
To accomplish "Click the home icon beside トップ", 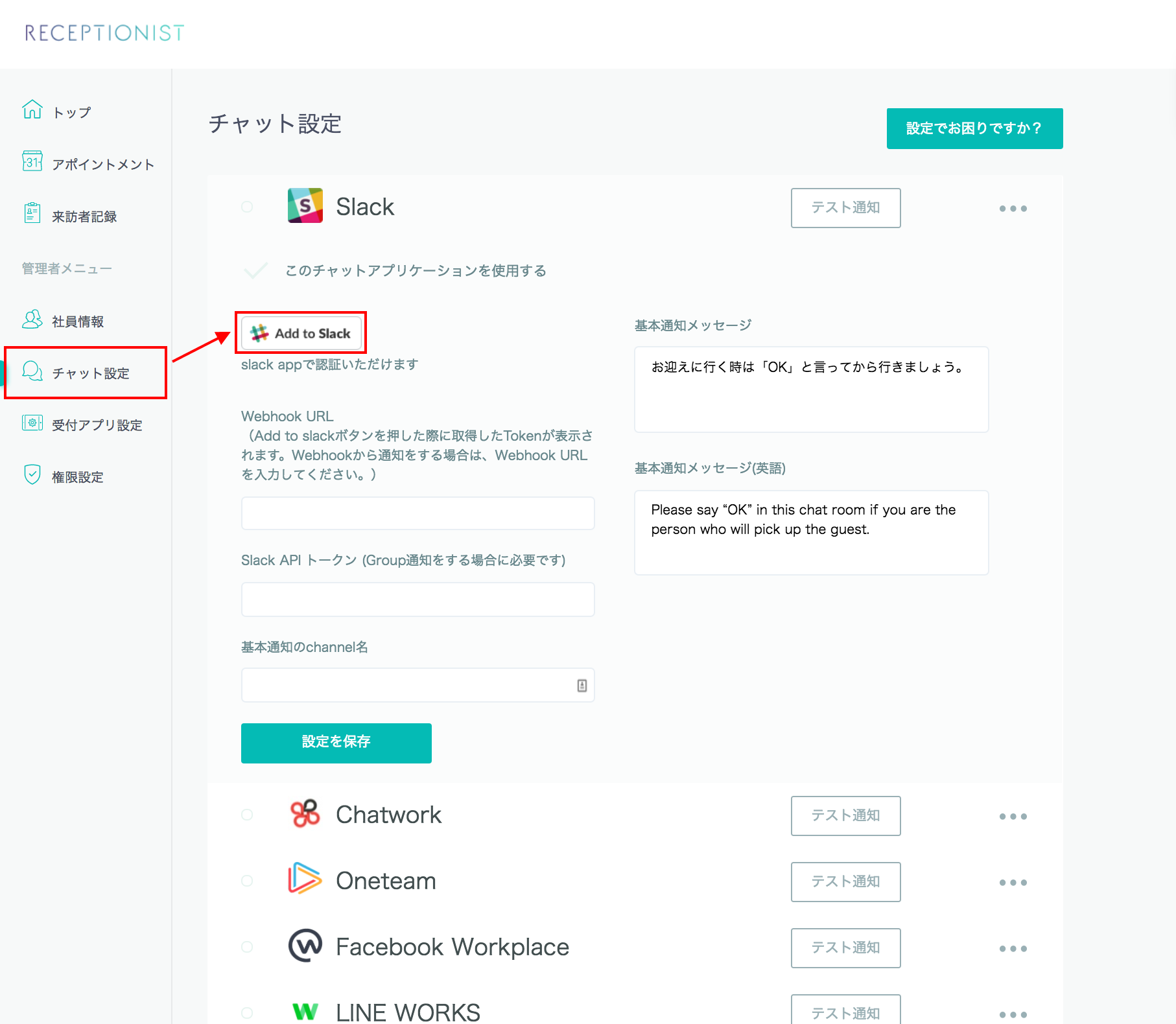I will [32, 110].
